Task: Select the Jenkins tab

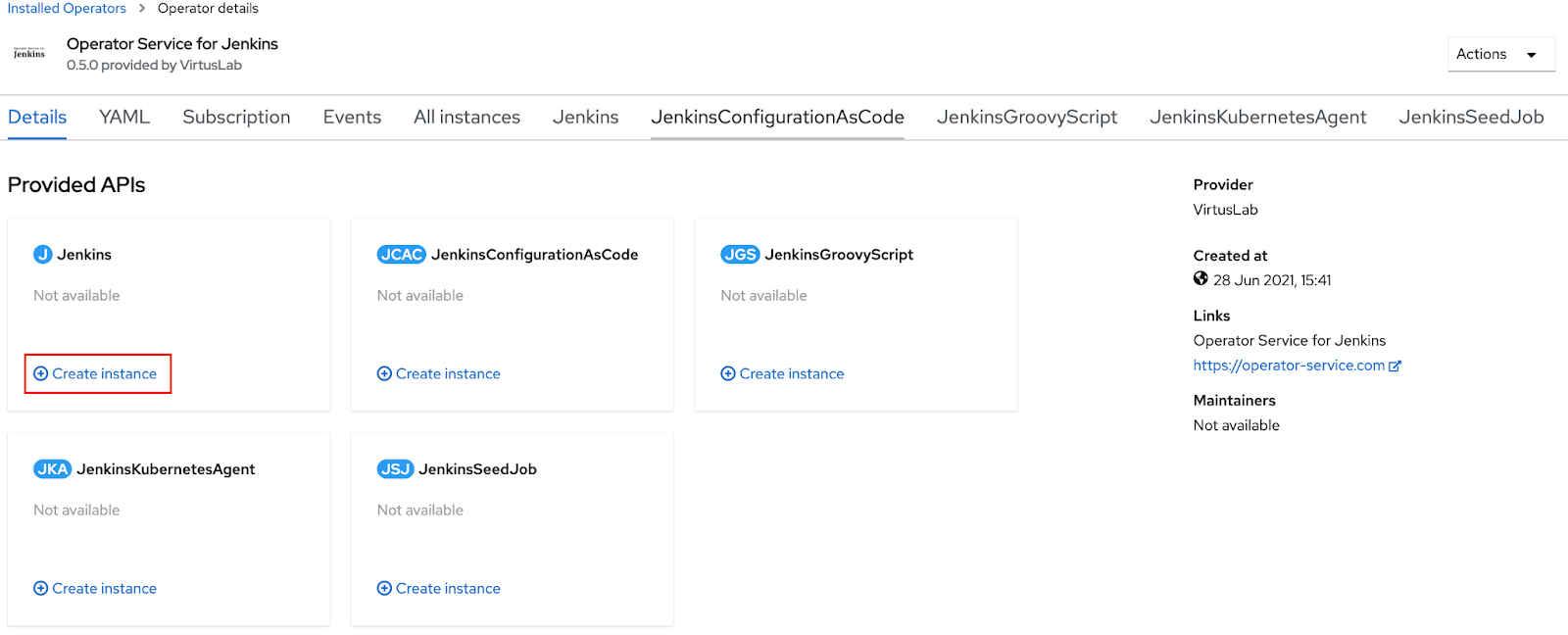Action: [585, 117]
